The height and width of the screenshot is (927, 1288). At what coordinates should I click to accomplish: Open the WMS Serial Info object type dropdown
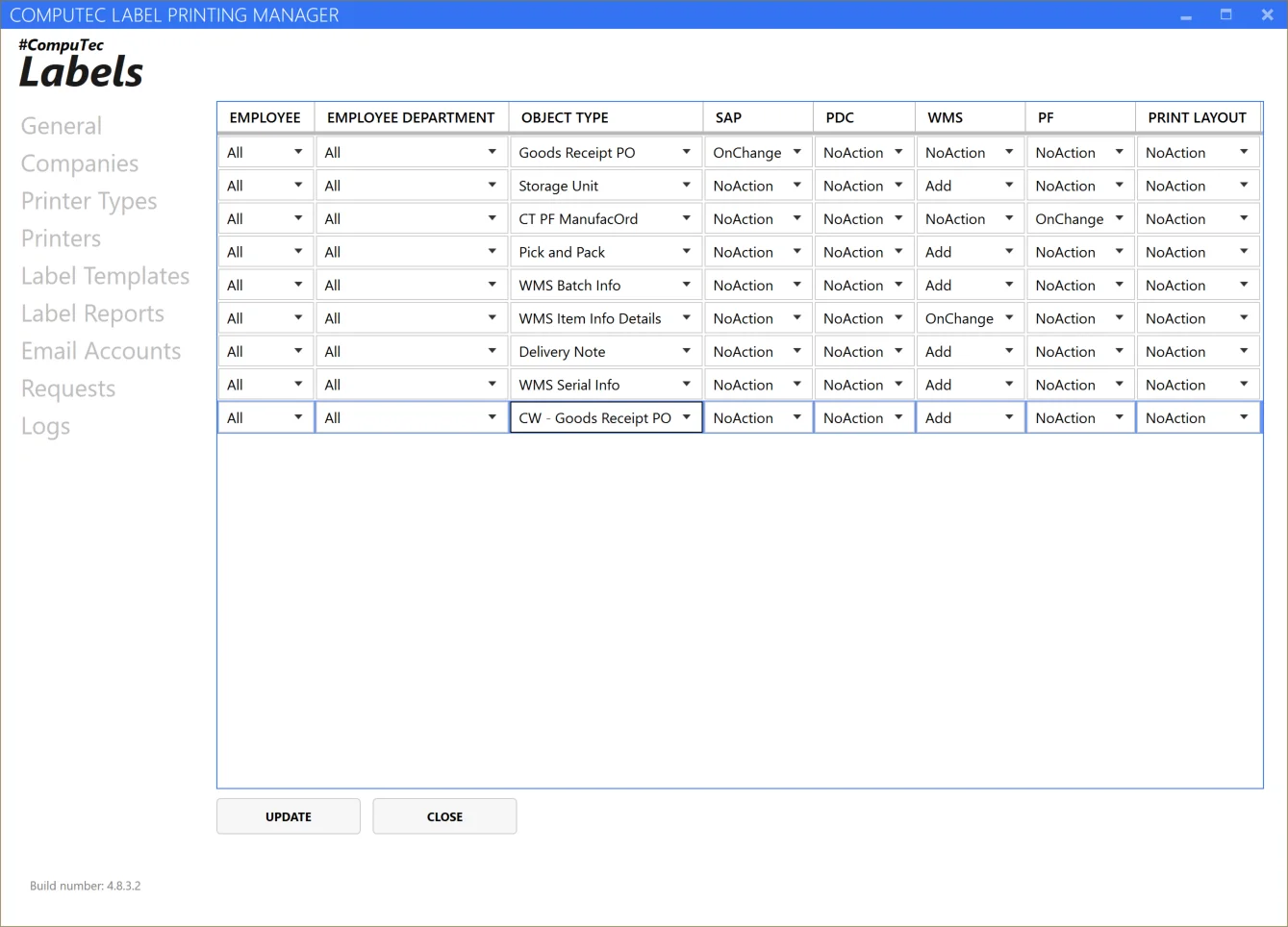(x=606, y=385)
